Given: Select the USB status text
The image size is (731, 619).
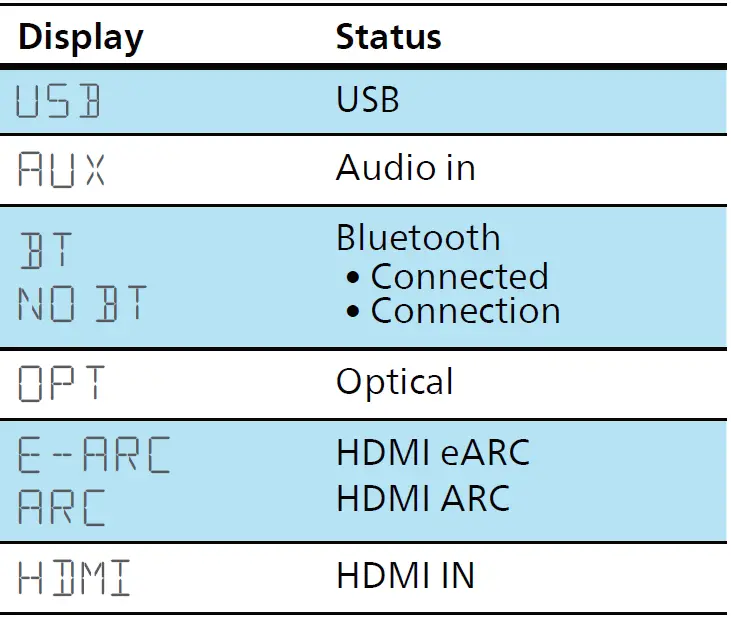Looking at the screenshot, I should coord(368,100).
